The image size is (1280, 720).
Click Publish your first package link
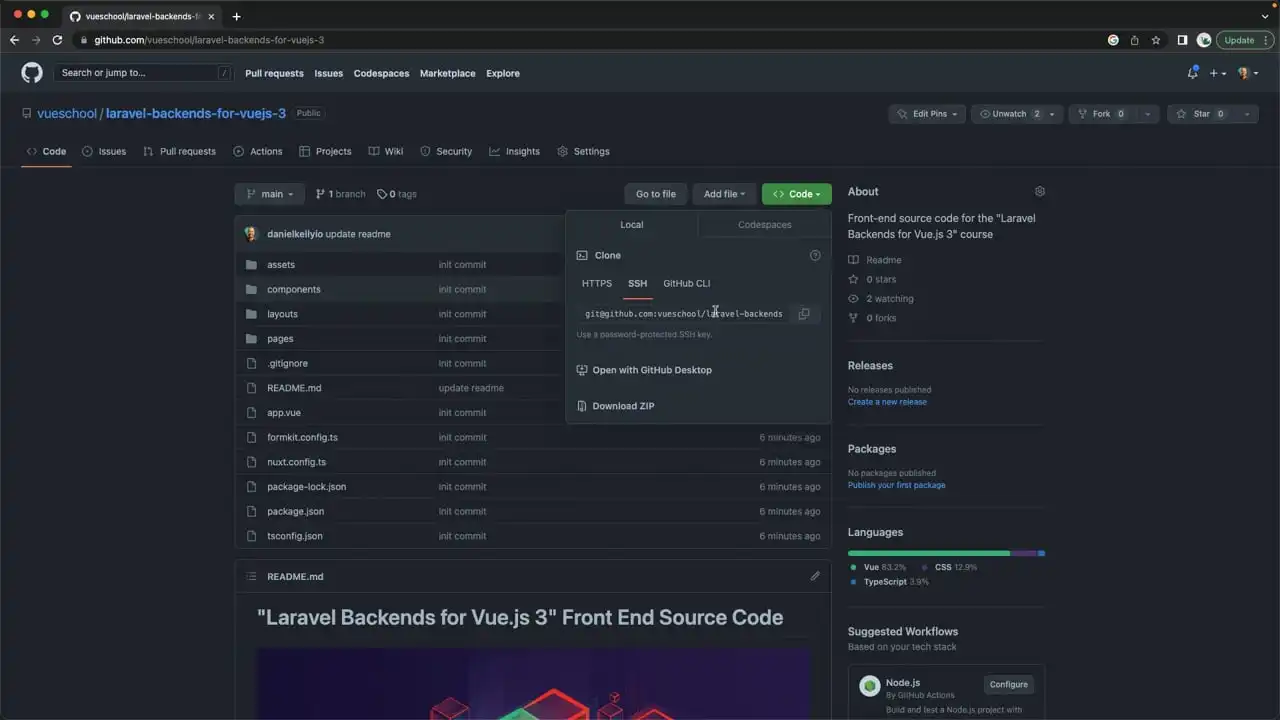pos(896,485)
